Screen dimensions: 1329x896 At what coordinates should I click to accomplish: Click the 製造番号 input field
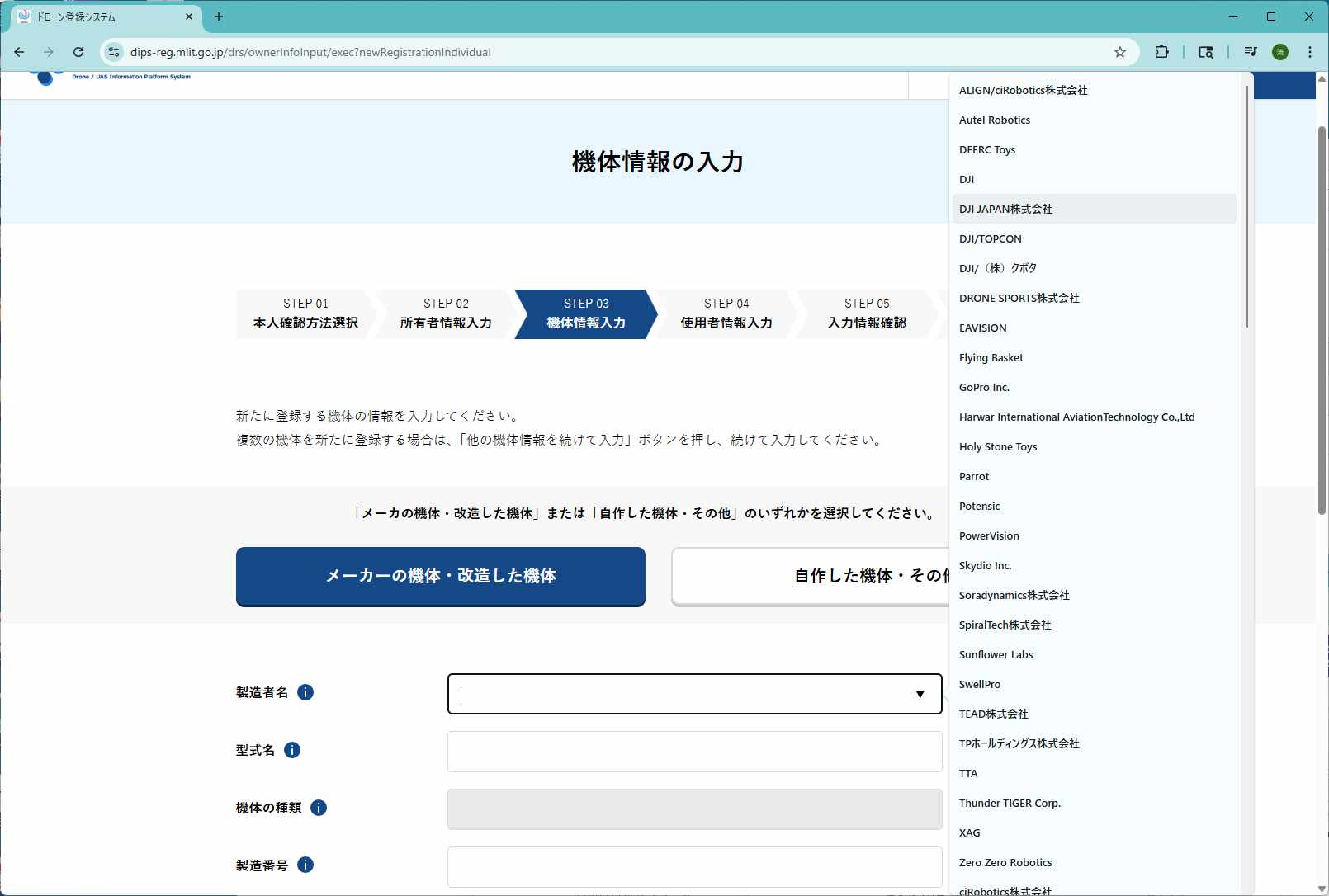[695, 867]
